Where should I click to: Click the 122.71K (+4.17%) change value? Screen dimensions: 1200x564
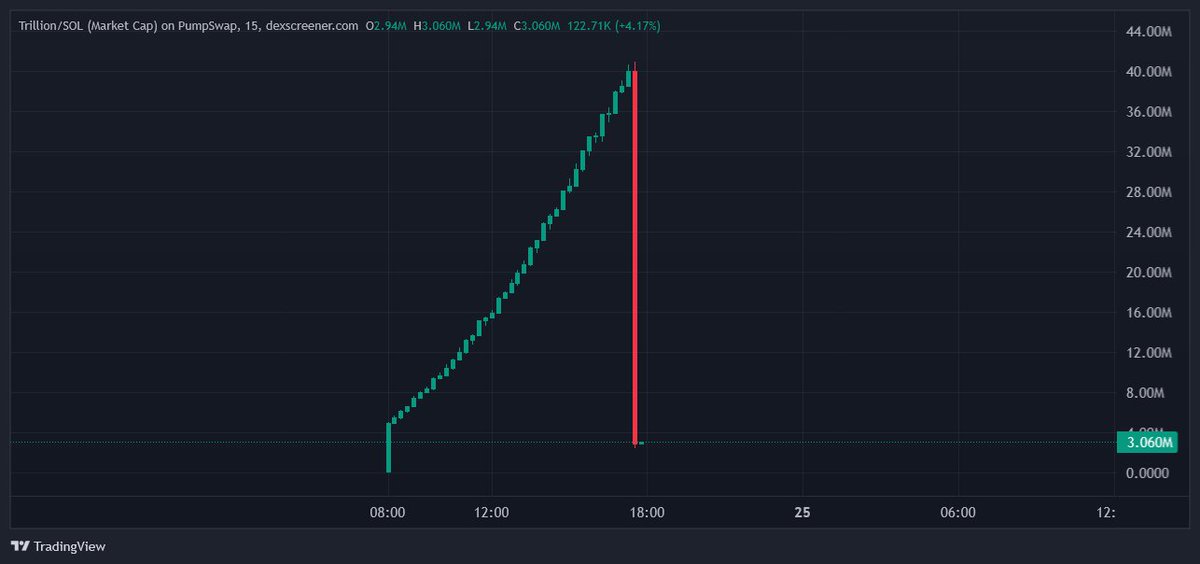tap(614, 26)
